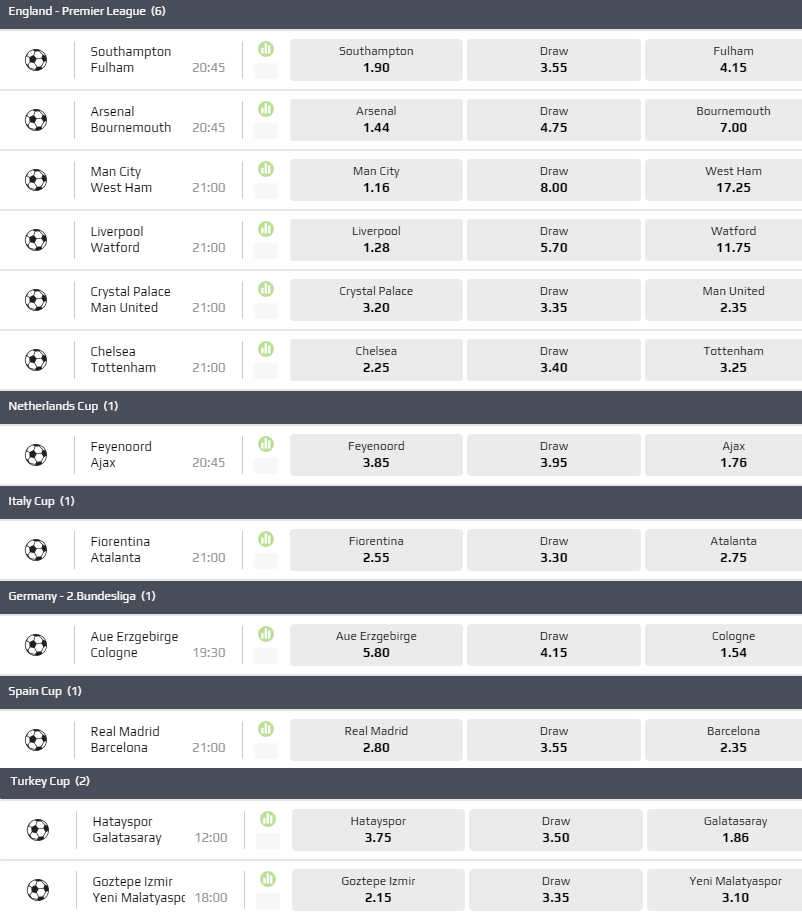Viewport: 802px width, 916px height.
Task: Open stats icon for Hatayspor vs Galatasaray
Action: [268, 819]
